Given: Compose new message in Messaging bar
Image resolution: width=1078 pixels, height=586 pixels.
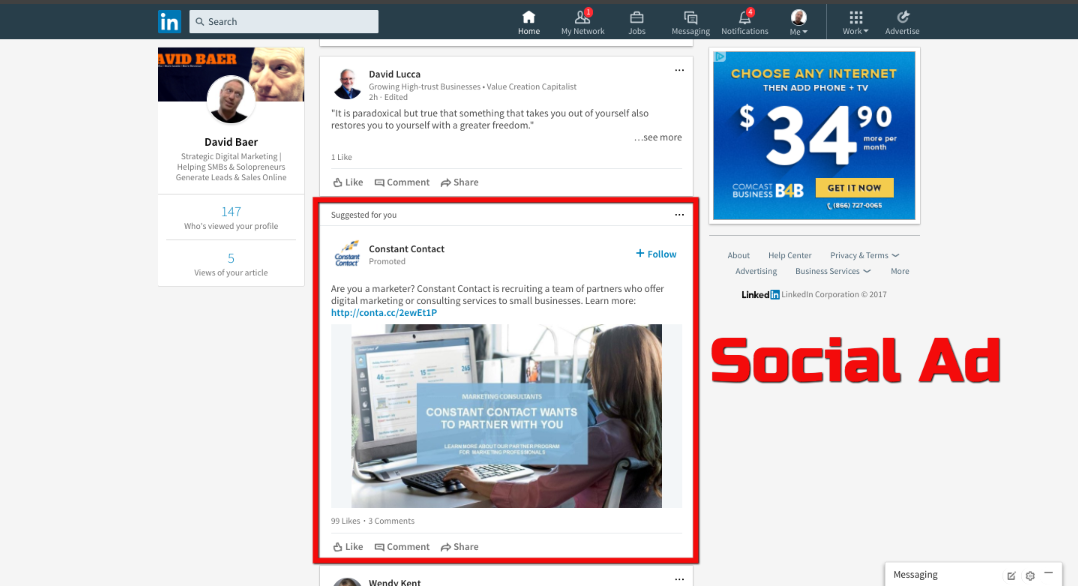Looking at the screenshot, I should click(1011, 575).
